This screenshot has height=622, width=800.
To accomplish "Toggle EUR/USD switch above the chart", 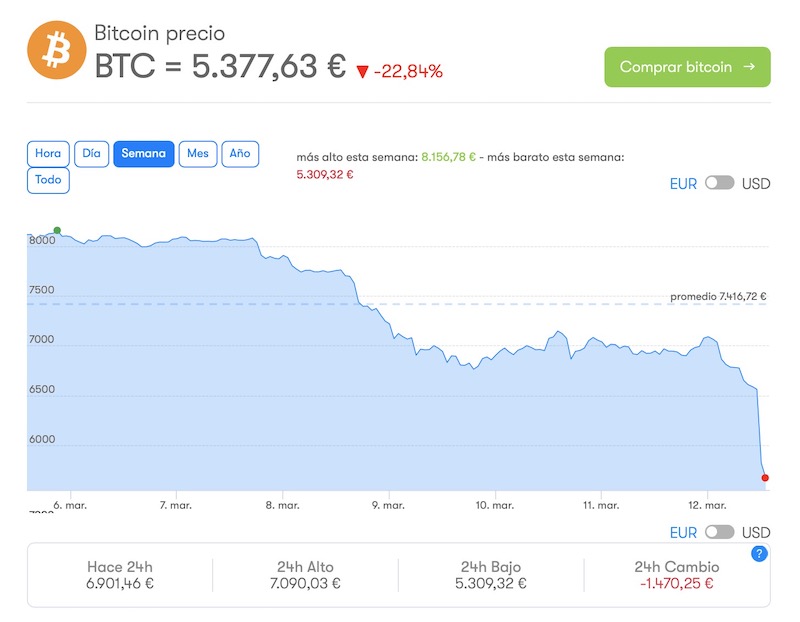I will [719, 183].
